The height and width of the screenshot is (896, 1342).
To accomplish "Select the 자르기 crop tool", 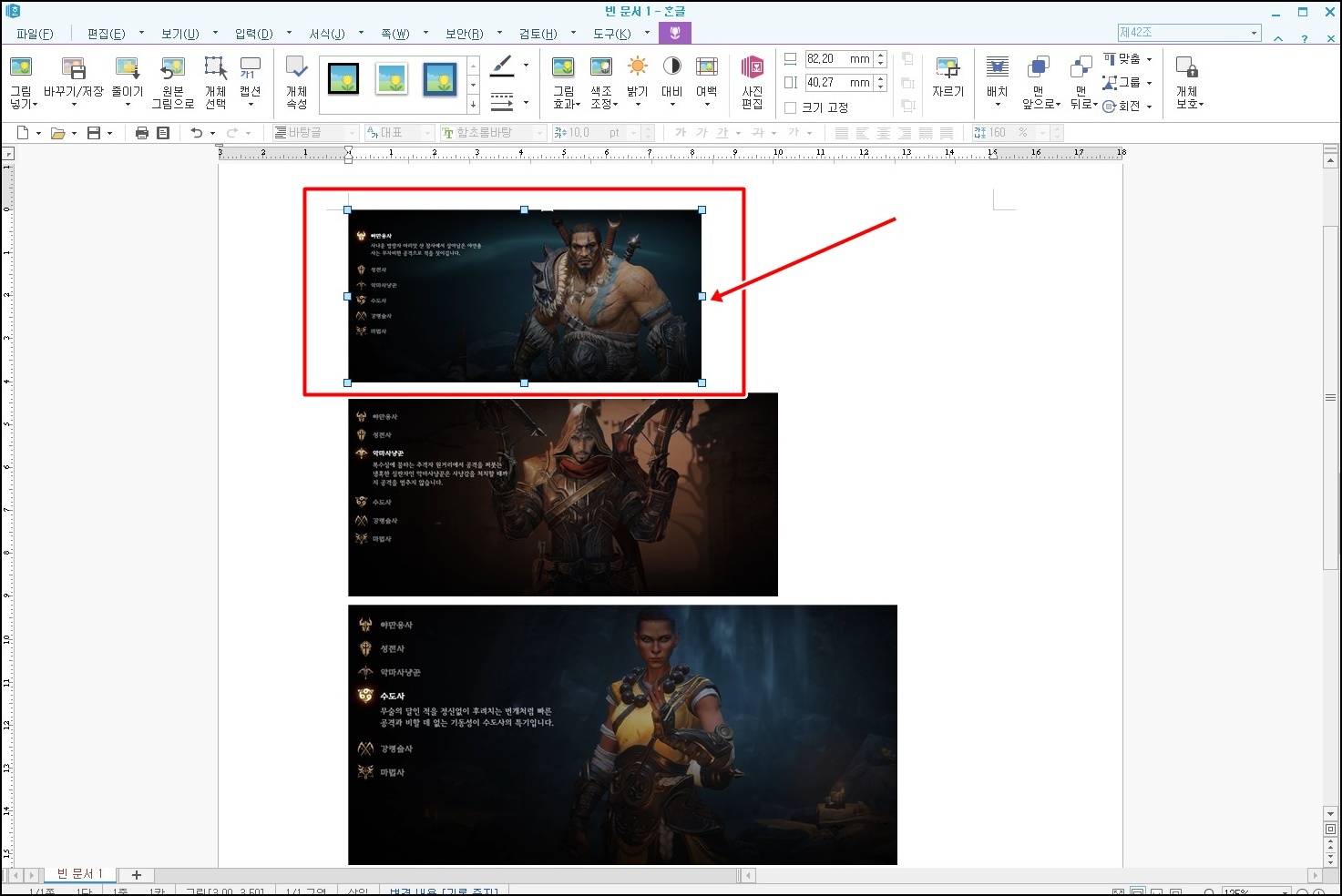I will [x=948, y=77].
